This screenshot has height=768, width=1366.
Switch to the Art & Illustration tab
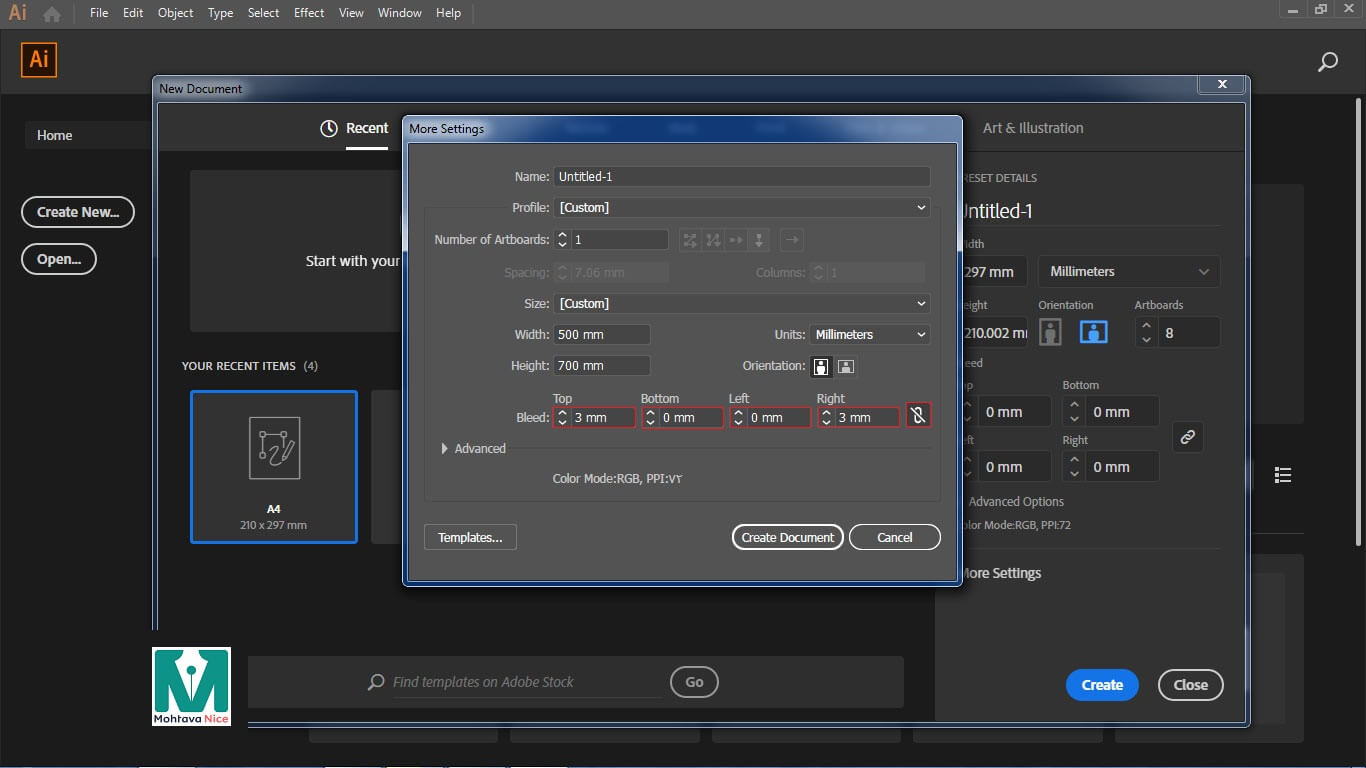[x=1032, y=128]
